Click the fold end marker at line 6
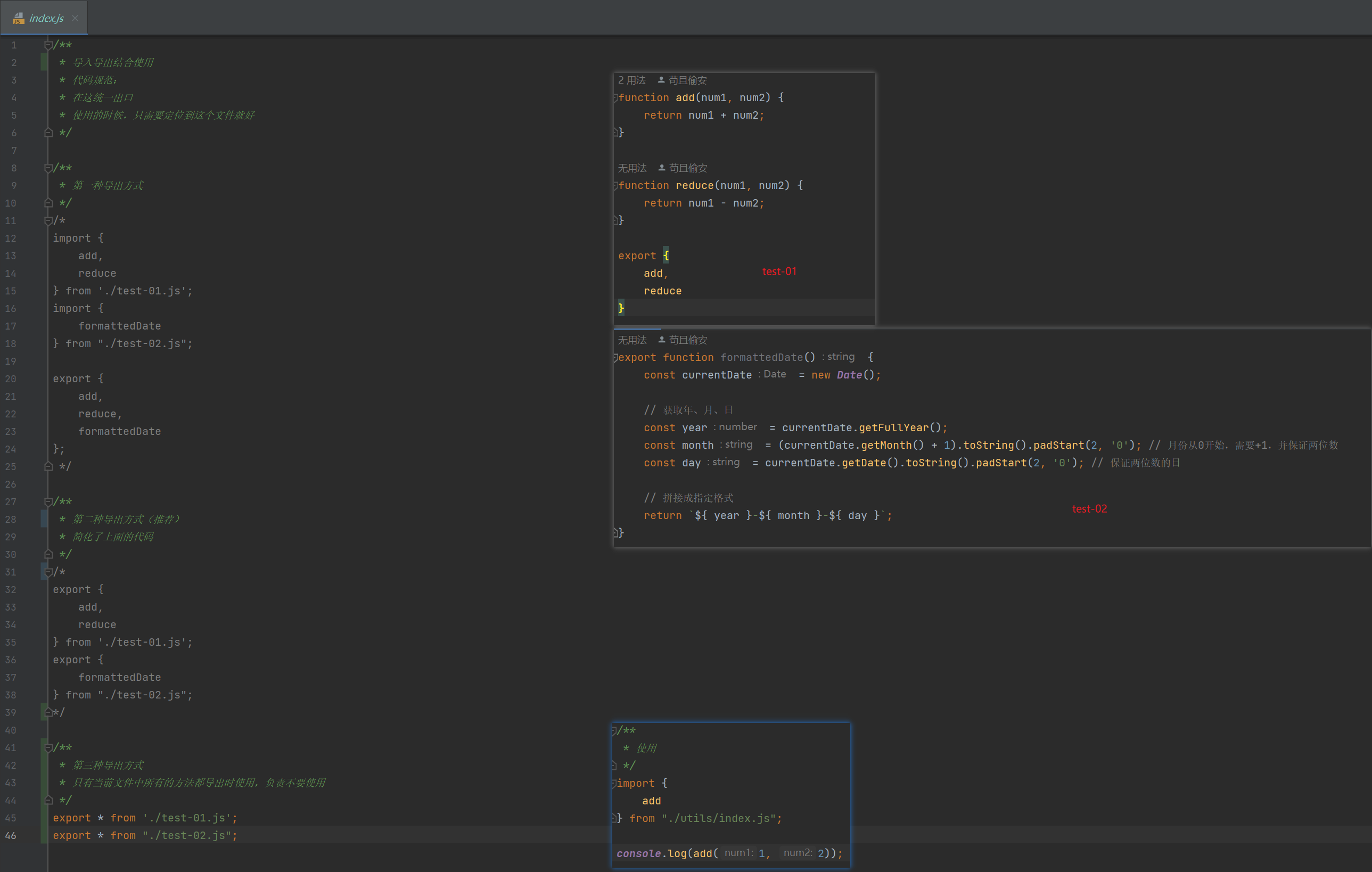This screenshot has height=872, width=1372. (48, 133)
